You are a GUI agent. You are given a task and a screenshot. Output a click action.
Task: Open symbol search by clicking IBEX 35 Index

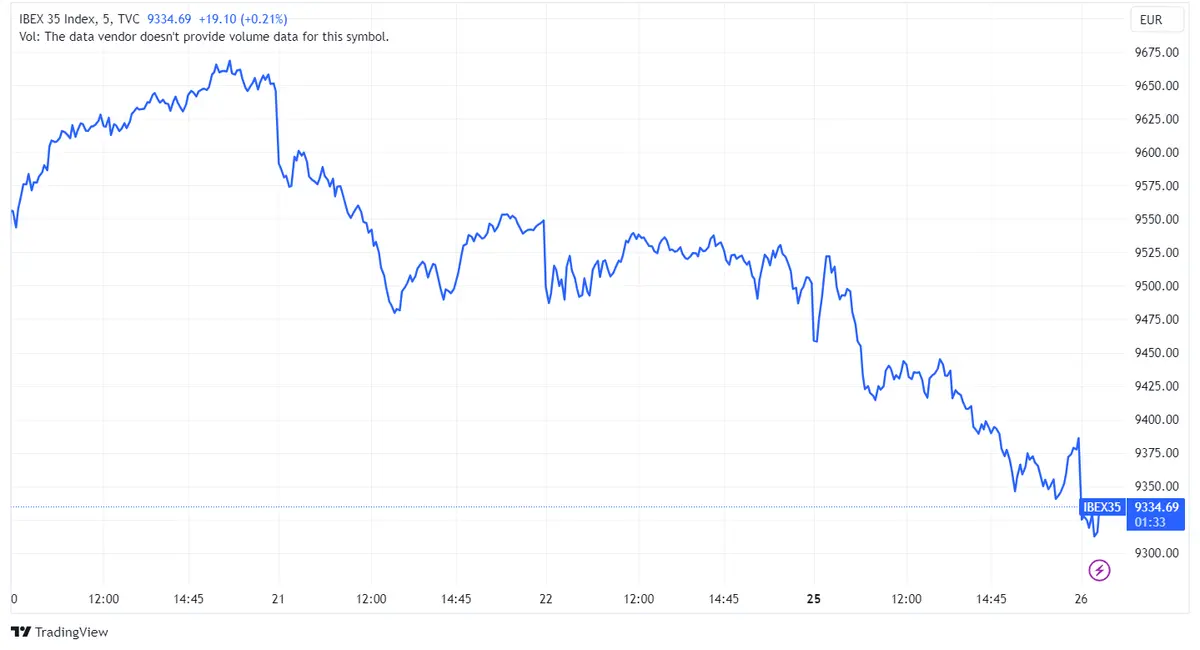[55, 18]
